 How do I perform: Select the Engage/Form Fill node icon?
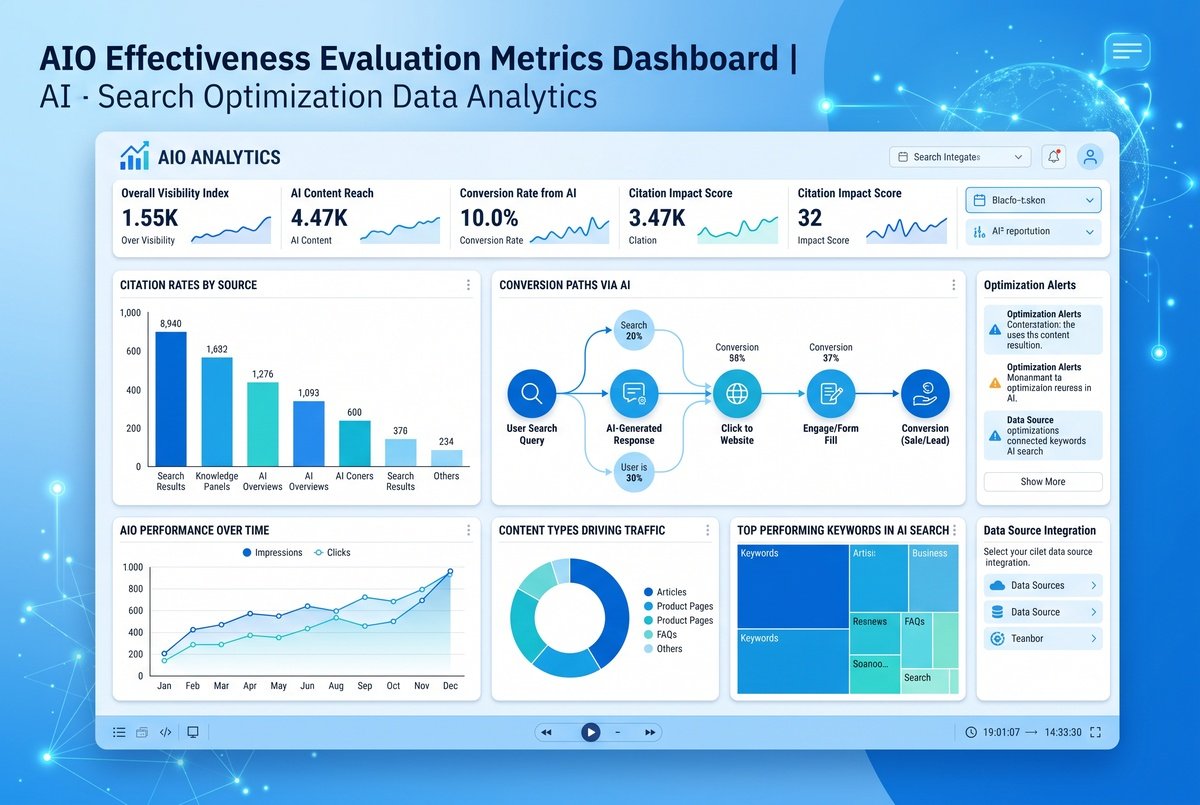coord(831,394)
